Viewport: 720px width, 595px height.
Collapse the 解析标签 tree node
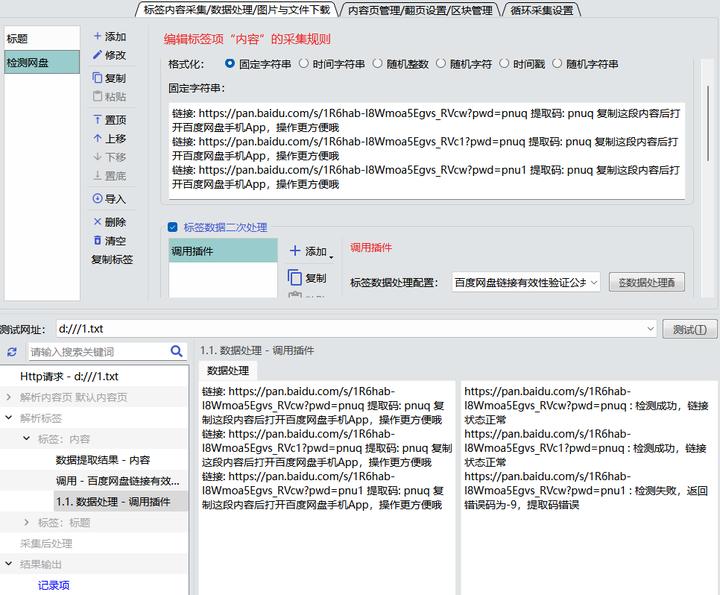pos(9,418)
